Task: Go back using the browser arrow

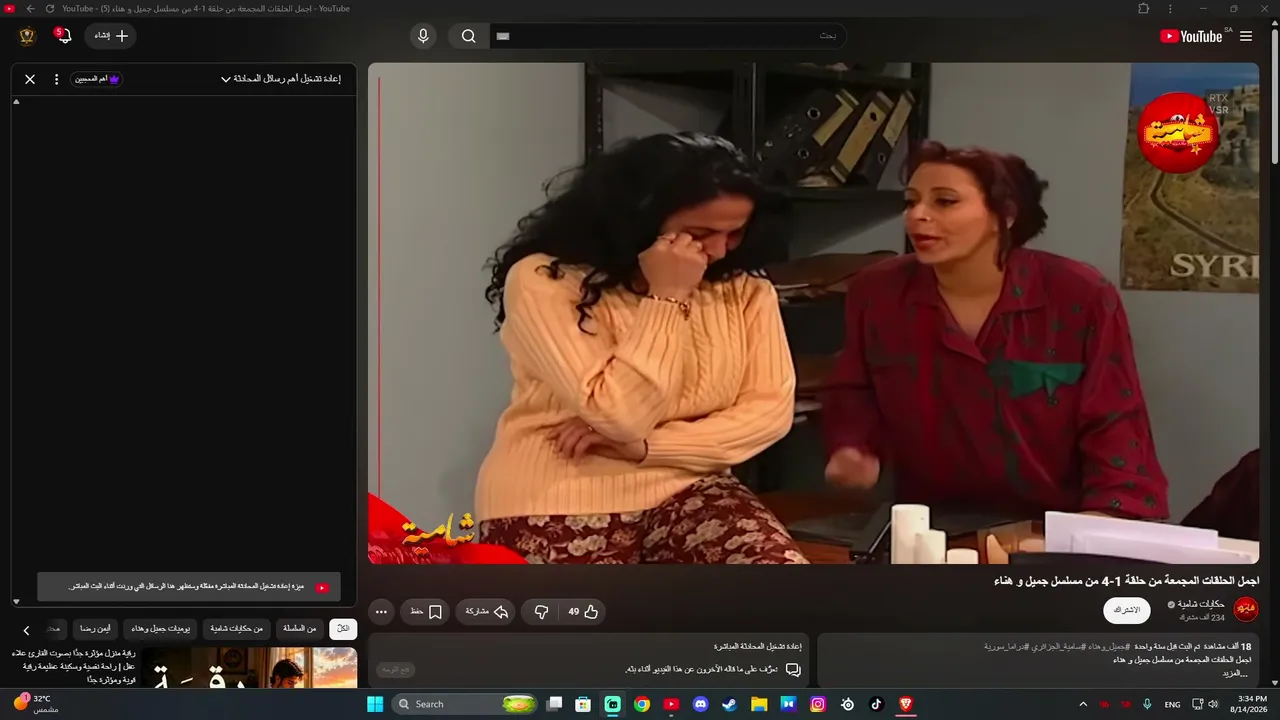Action: pos(30,9)
